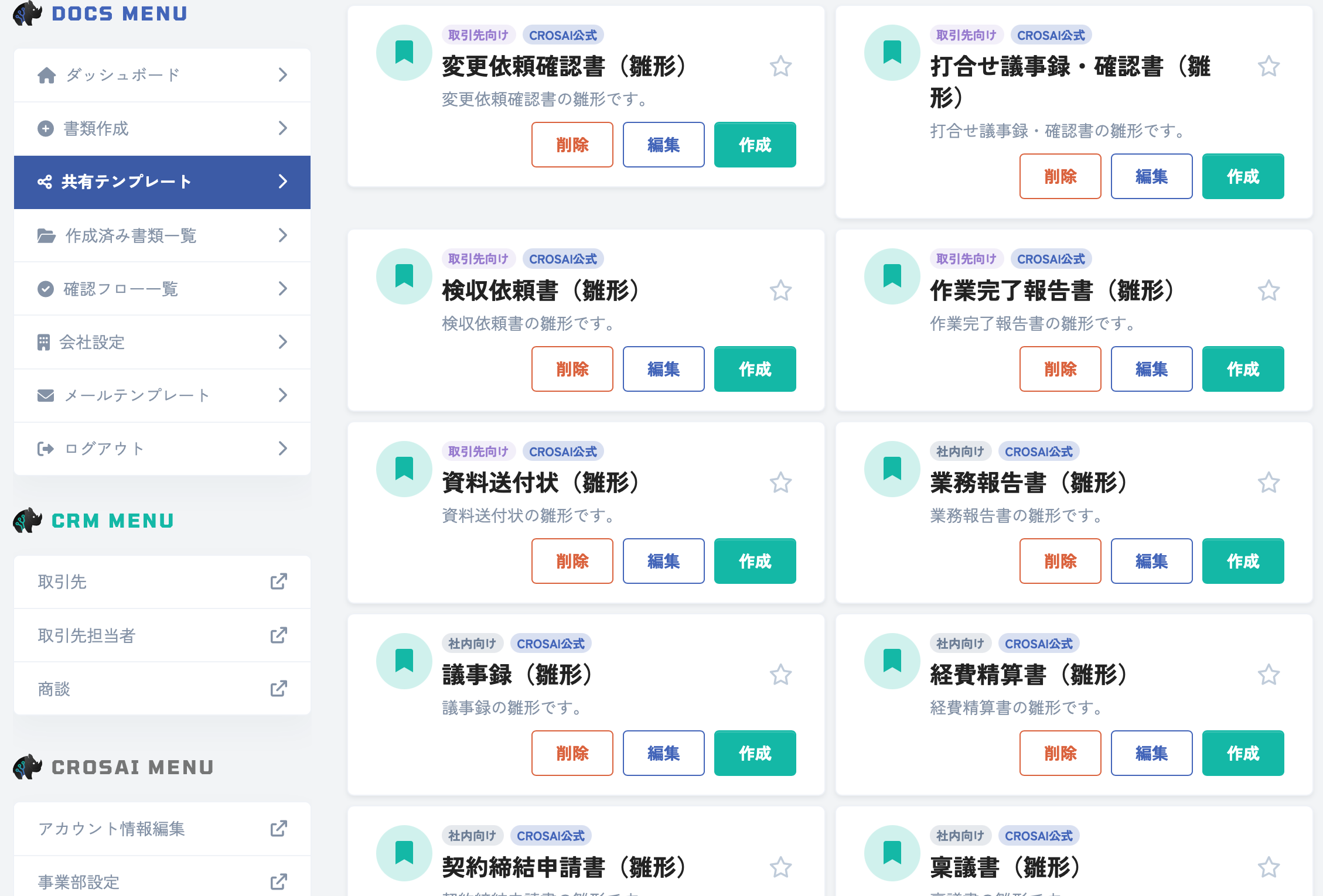Click envelope icon for メールテンプレート

[x=46, y=396]
